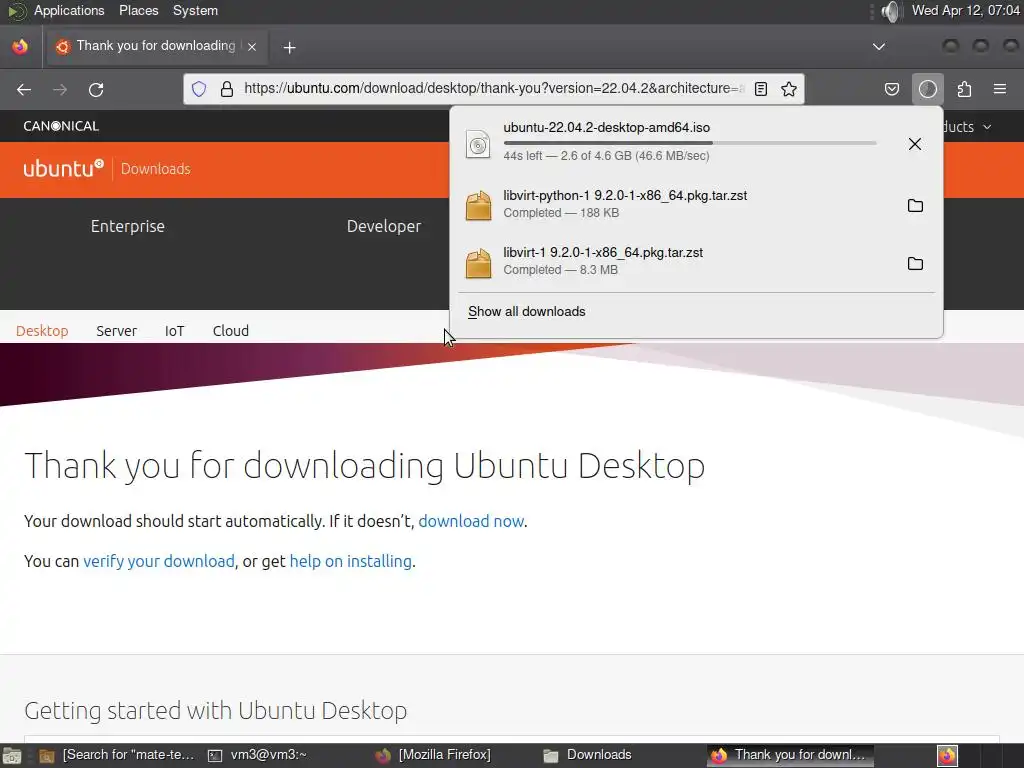Viewport: 1024px width, 768px height.
Task: Open the Enterprise navigation item
Action: point(128,226)
